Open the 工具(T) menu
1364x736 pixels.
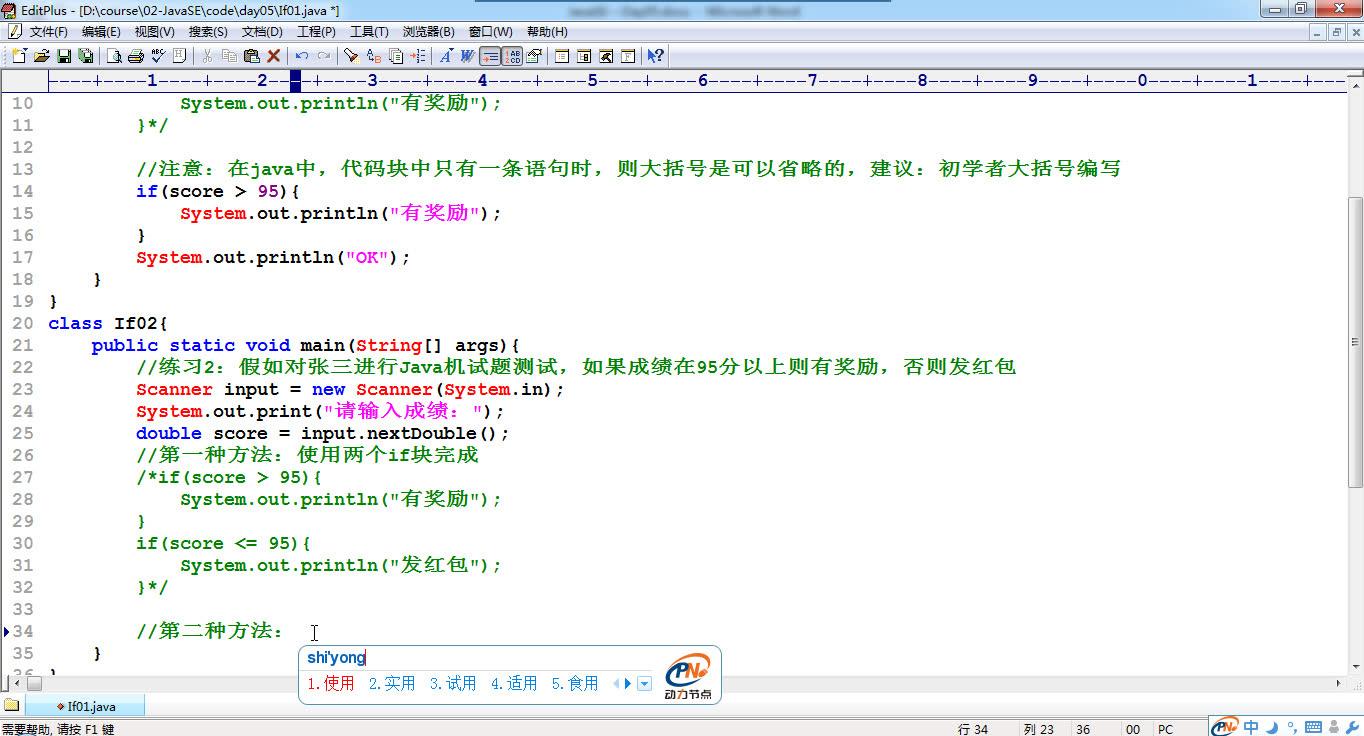coord(369,32)
